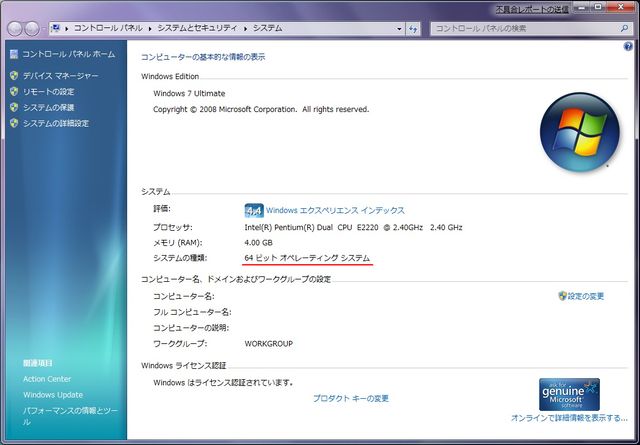Image resolution: width=640 pixels, height=445 pixels.
Task: Go to システムとセキュリティ breadcrumb
Action: pos(197,28)
